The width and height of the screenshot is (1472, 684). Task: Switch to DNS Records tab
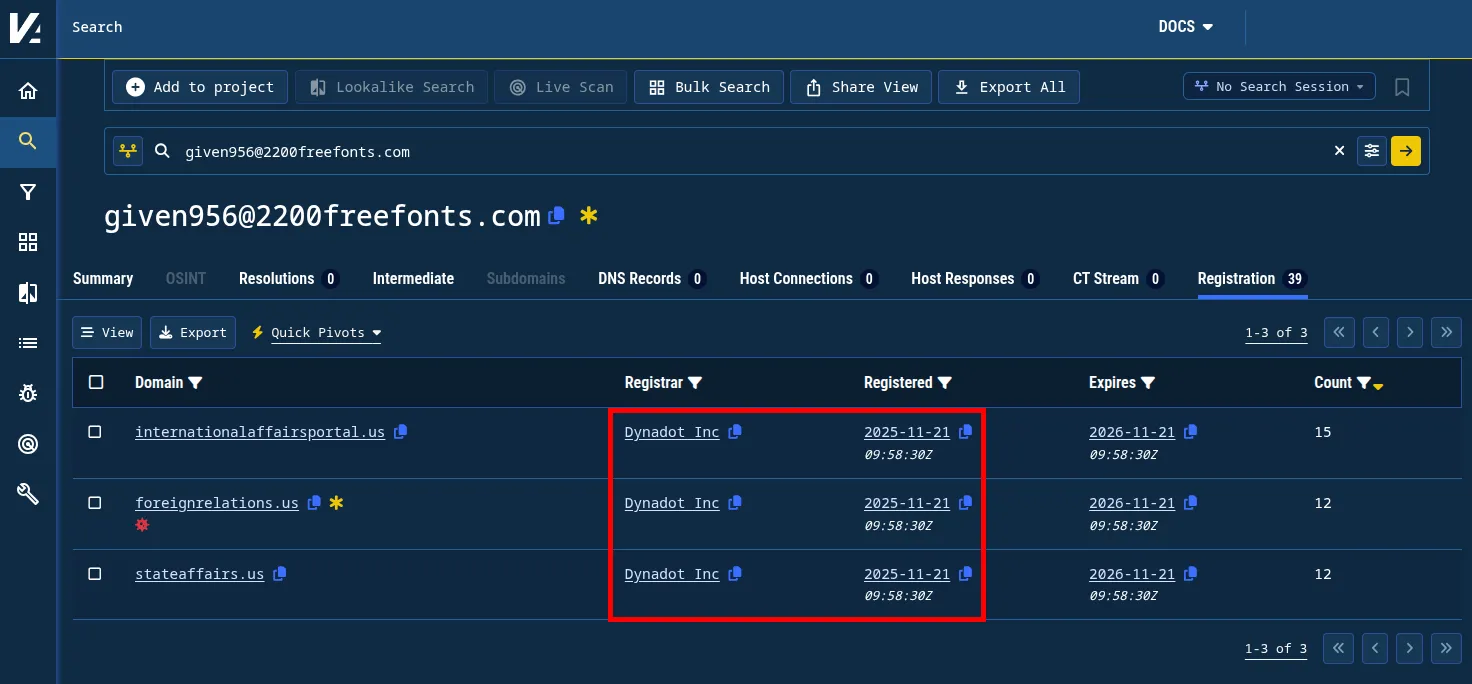(652, 279)
